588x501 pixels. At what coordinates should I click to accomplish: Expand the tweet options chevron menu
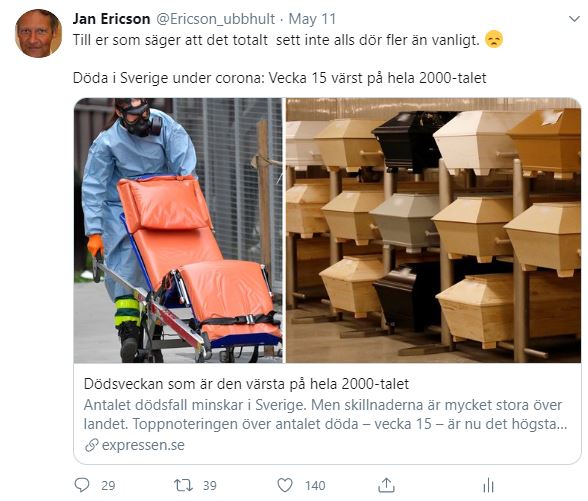pyautogui.click(x=574, y=19)
